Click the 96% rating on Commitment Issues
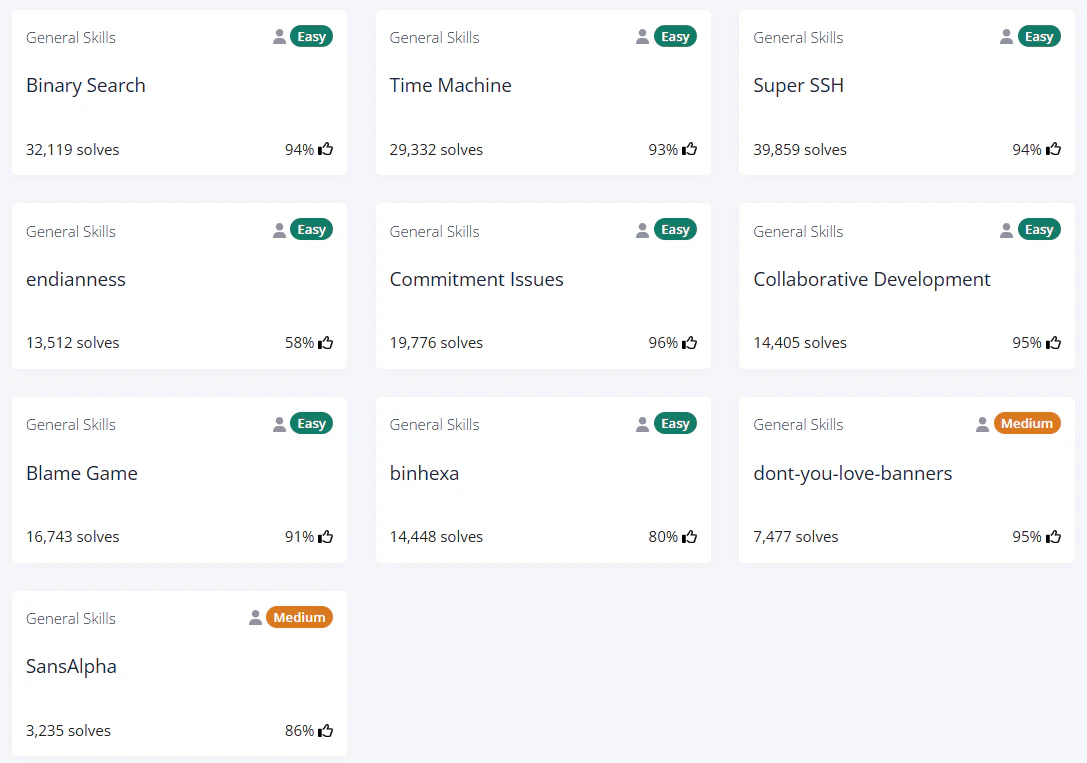This screenshot has height=763, width=1087. click(663, 343)
